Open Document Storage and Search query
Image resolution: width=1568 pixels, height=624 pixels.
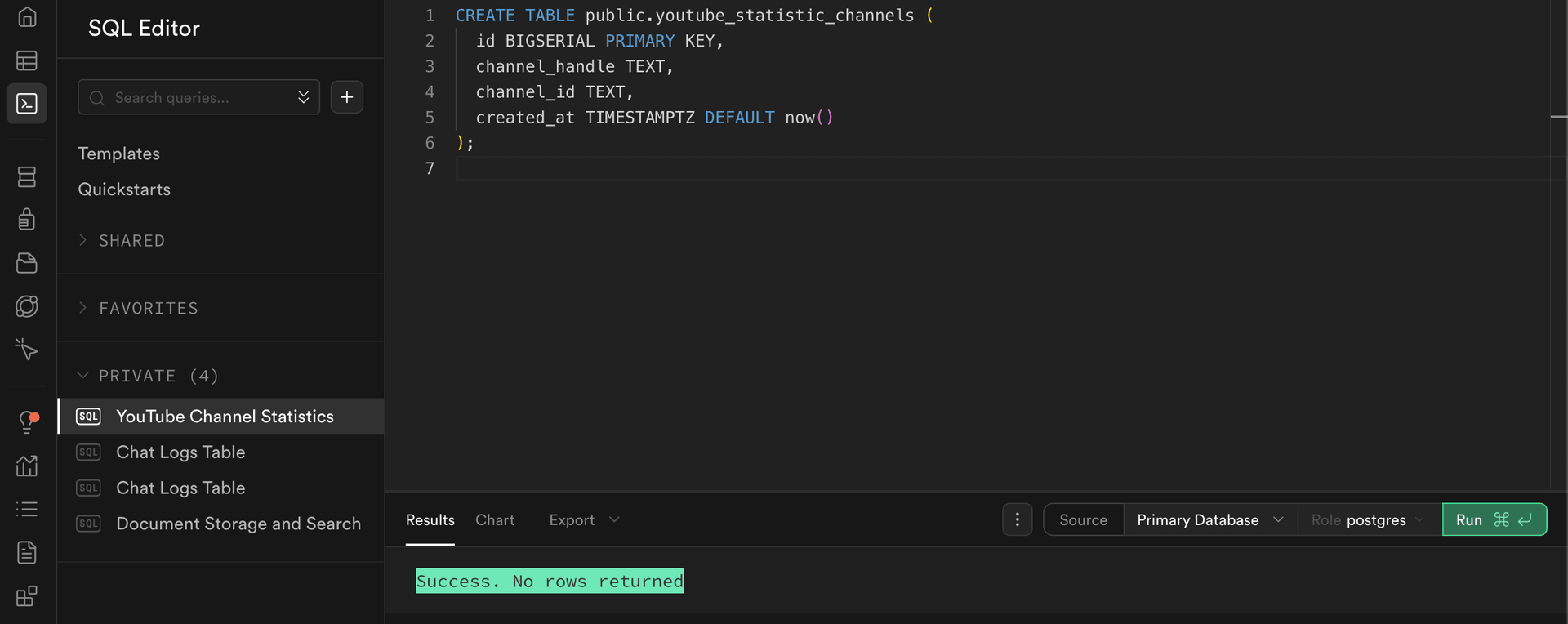(238, 524)
